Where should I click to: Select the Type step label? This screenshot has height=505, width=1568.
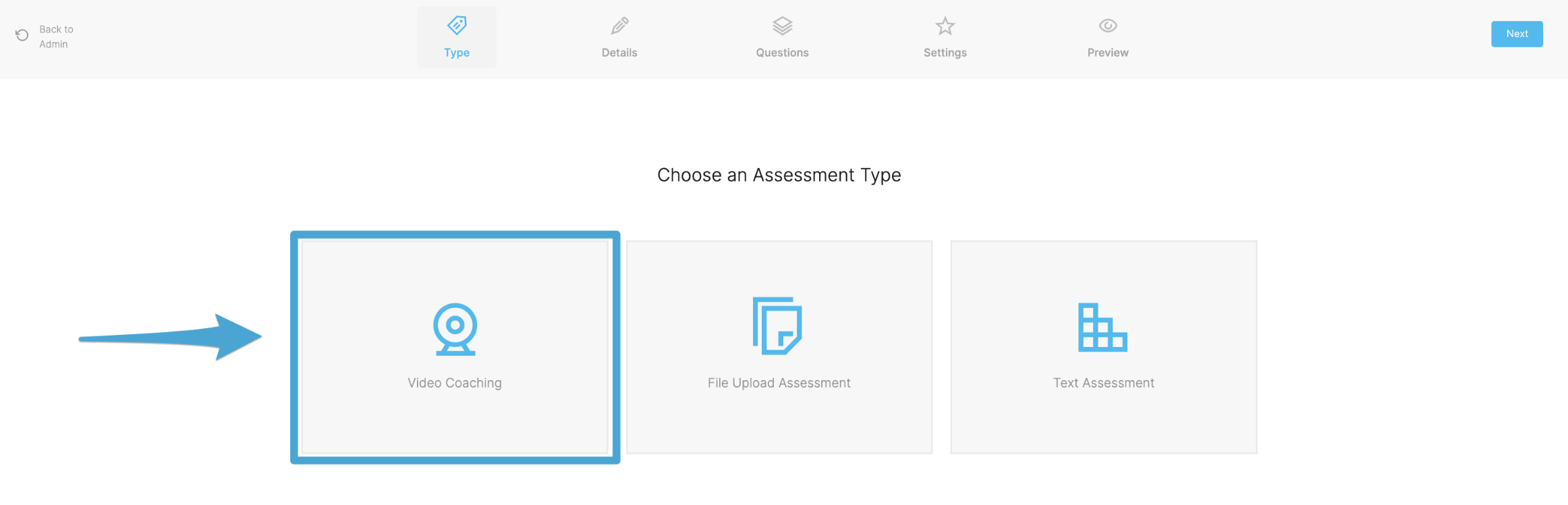[x=457, y=53]
